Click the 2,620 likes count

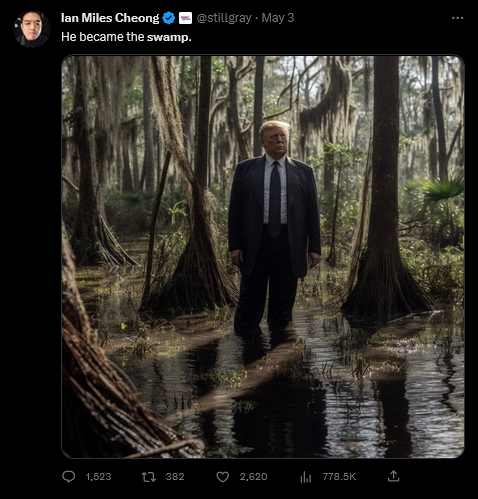[253, 477]
